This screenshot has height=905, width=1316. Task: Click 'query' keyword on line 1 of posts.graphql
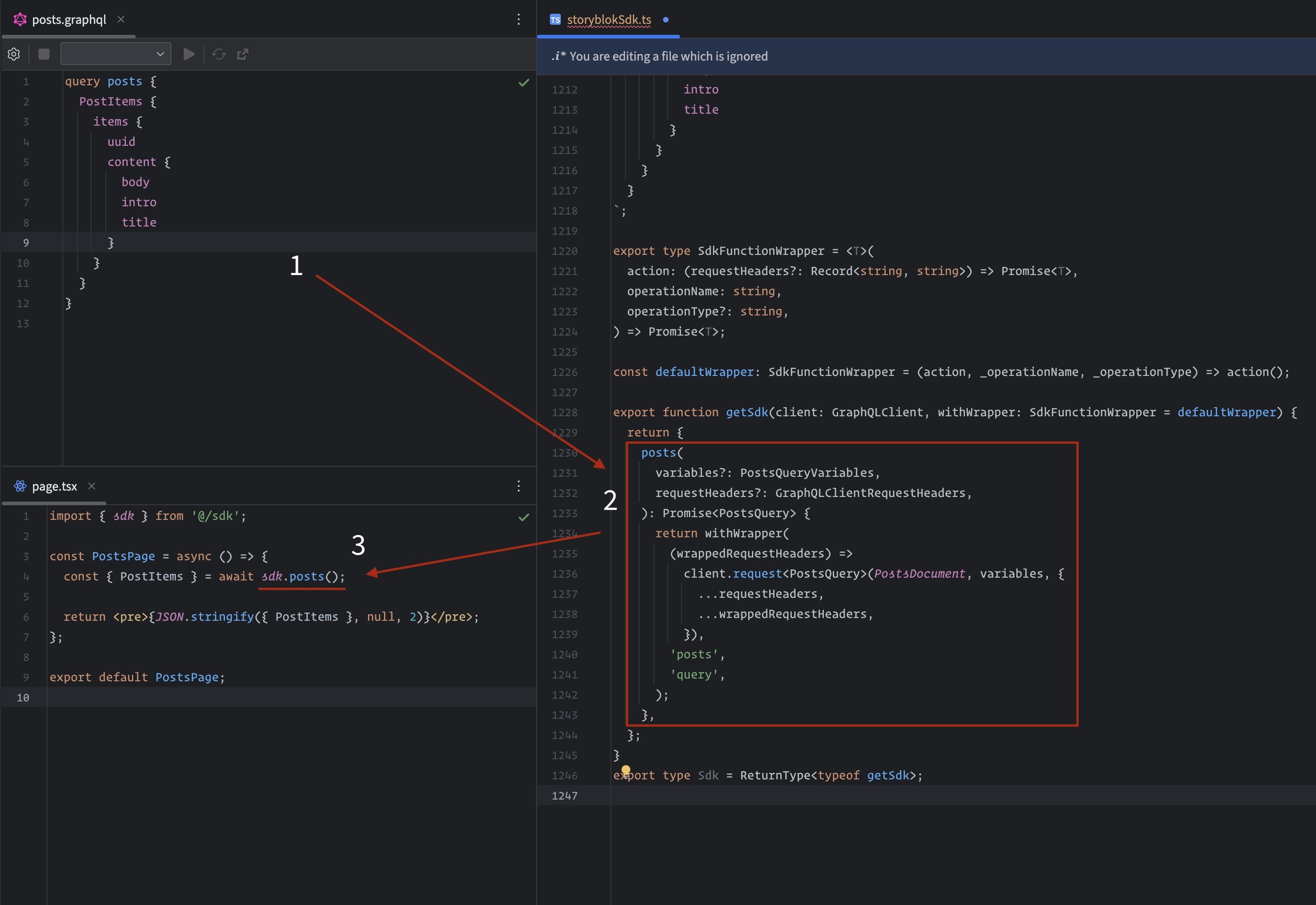click(x=82, y=81)
